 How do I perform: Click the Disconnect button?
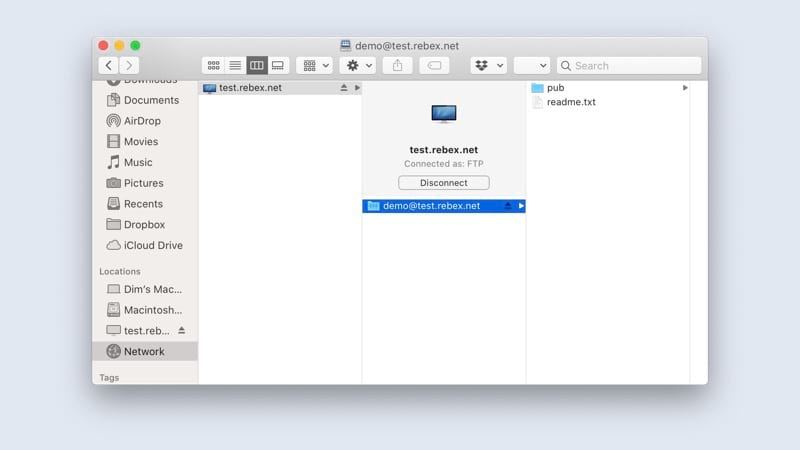click(x=443, y=183)
